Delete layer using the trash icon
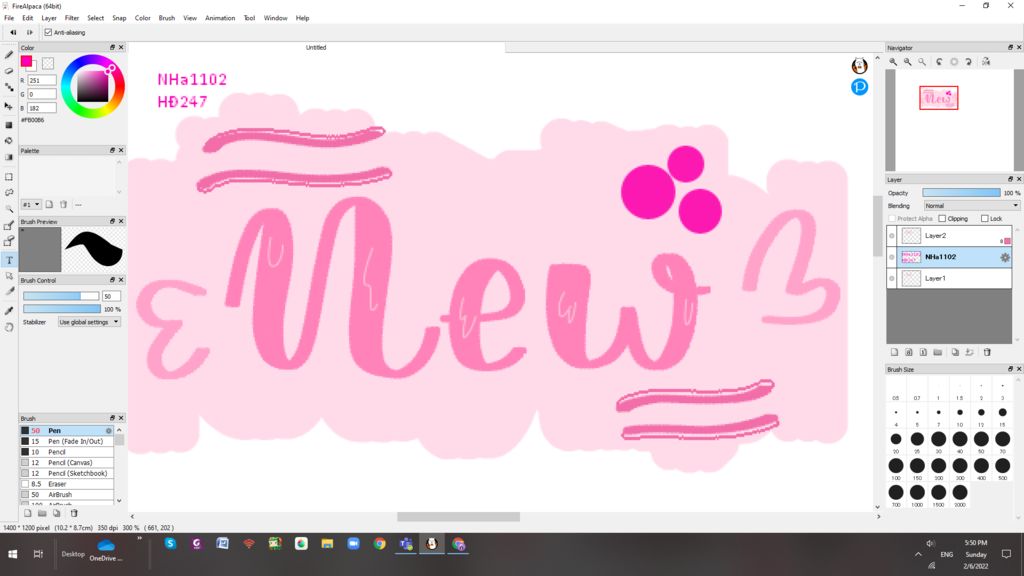This screenshot has width=1024, height=576. click(x=987, y=352)
